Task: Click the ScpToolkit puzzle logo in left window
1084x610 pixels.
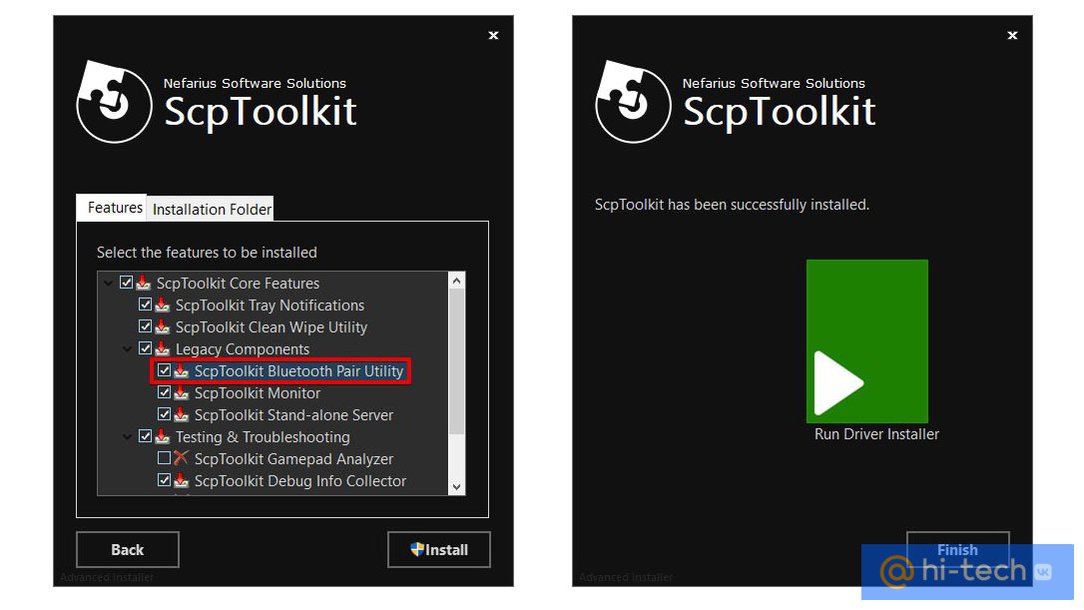Action: 113,102
